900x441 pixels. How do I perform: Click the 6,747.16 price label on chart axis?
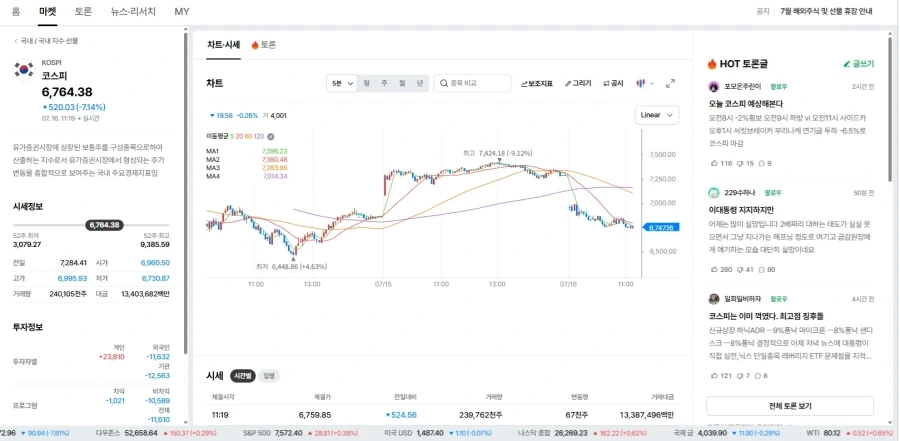pyautogui.click(x=662, y=228)
